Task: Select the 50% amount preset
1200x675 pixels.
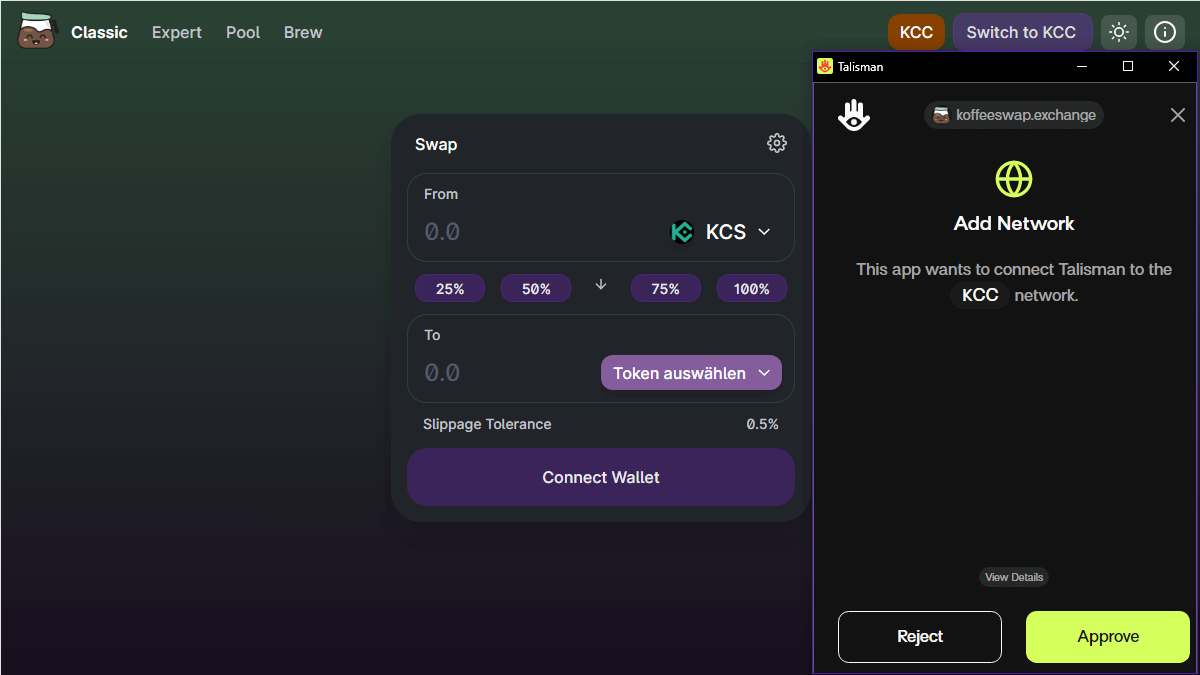Action: click(536, 289)
